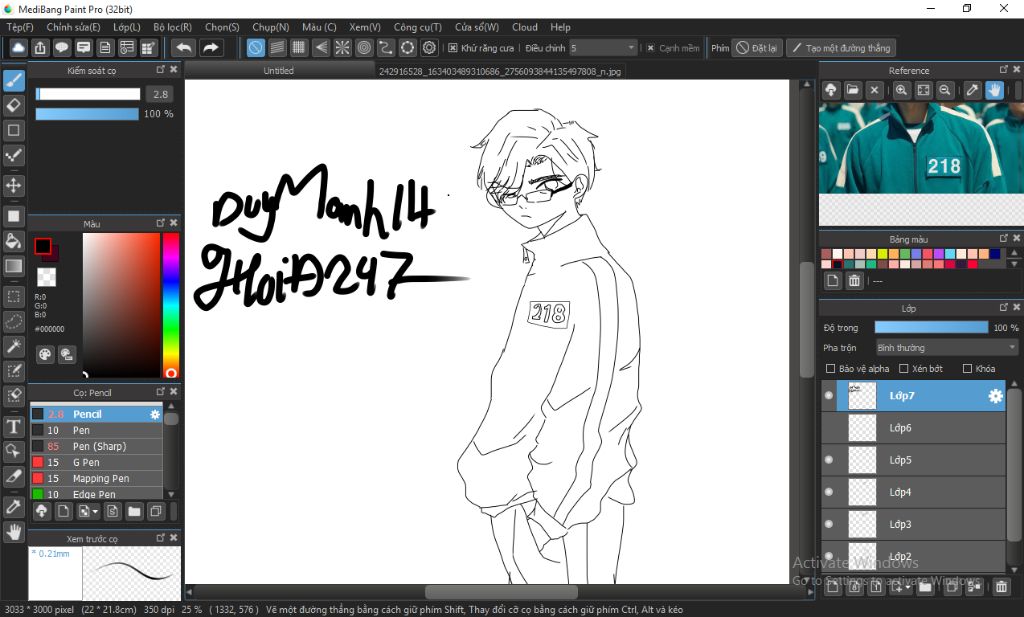This screenshot has width=1024, height=617.
Task: Click the Reference image thumbnail
Action: point(921,148)
